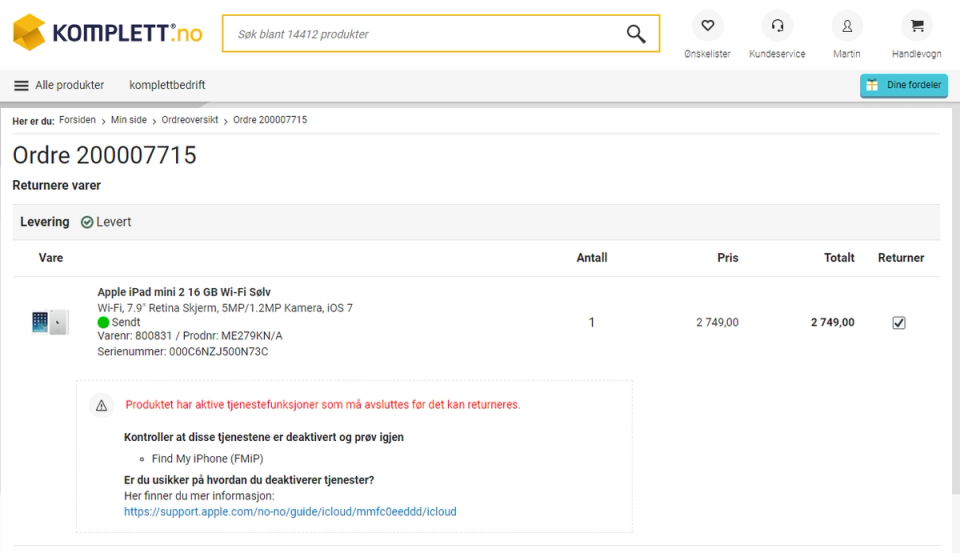Click Er du usikker på hvordan text
Screen dimensions: 960x553
pos(249,480)
